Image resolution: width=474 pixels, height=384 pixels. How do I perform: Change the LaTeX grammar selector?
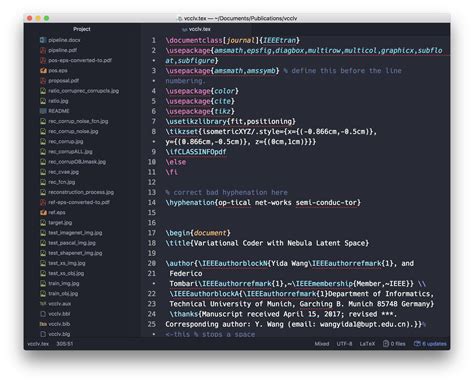[367, 344]
